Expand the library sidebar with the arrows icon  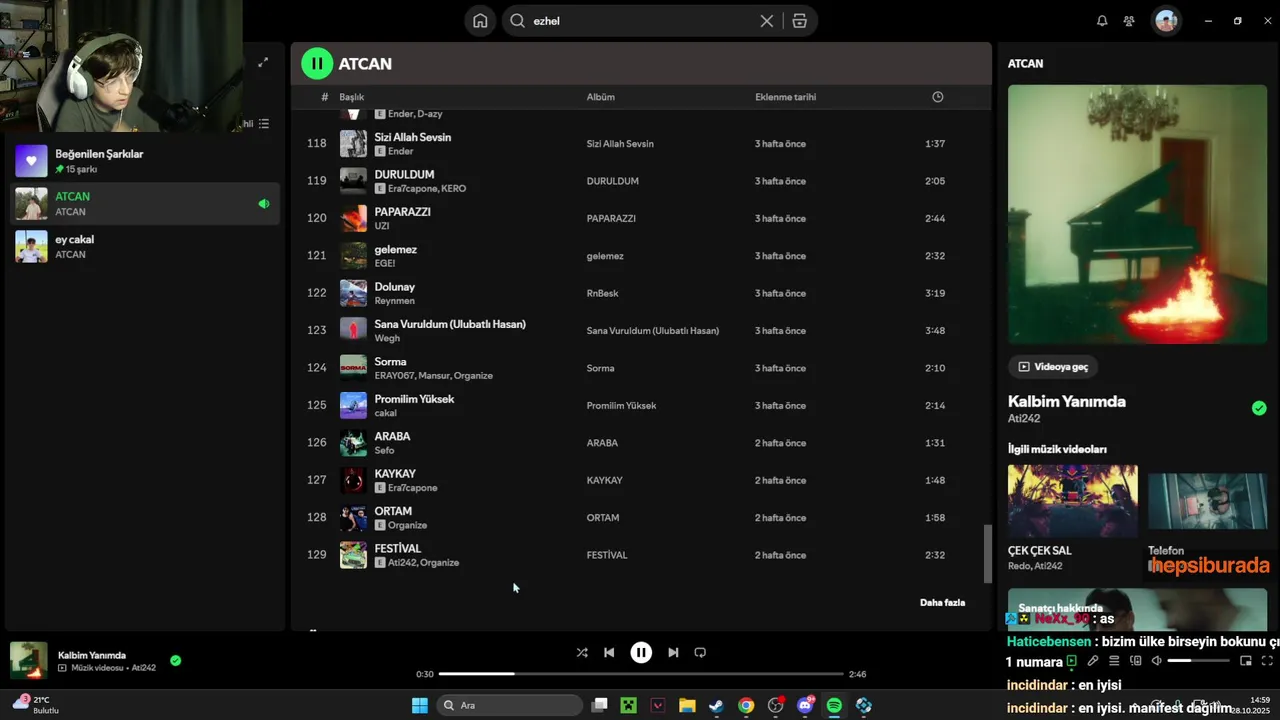click(263, 62)
